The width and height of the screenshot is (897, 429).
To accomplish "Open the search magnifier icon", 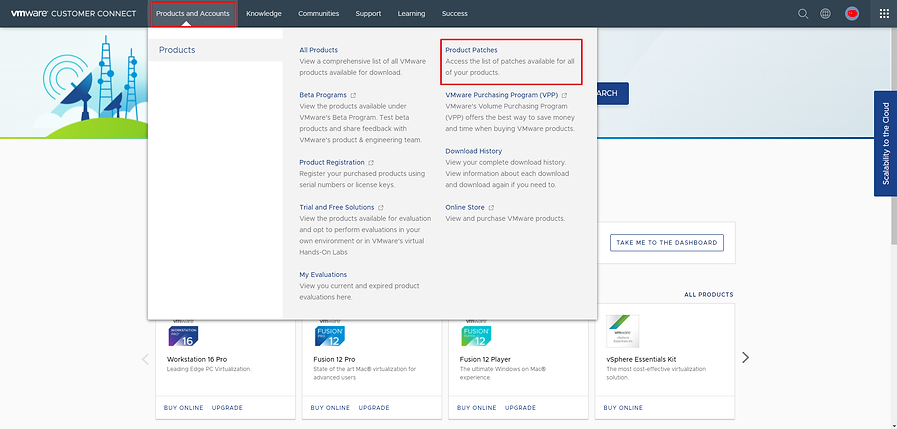I will coord(803,14).
